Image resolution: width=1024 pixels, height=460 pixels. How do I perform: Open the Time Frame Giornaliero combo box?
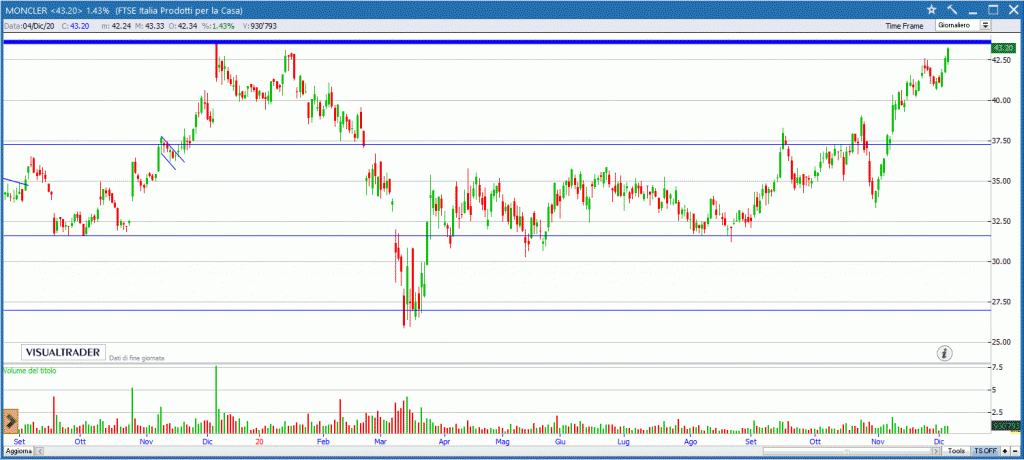[963, 25]
